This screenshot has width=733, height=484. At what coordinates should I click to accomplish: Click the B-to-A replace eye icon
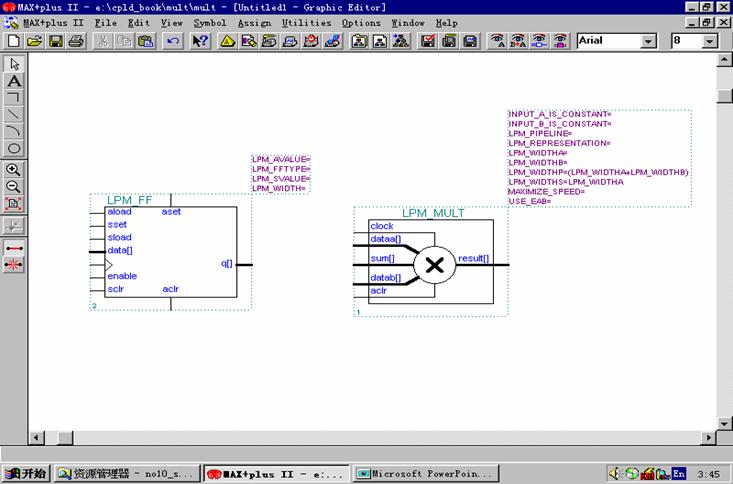point(518,41)
